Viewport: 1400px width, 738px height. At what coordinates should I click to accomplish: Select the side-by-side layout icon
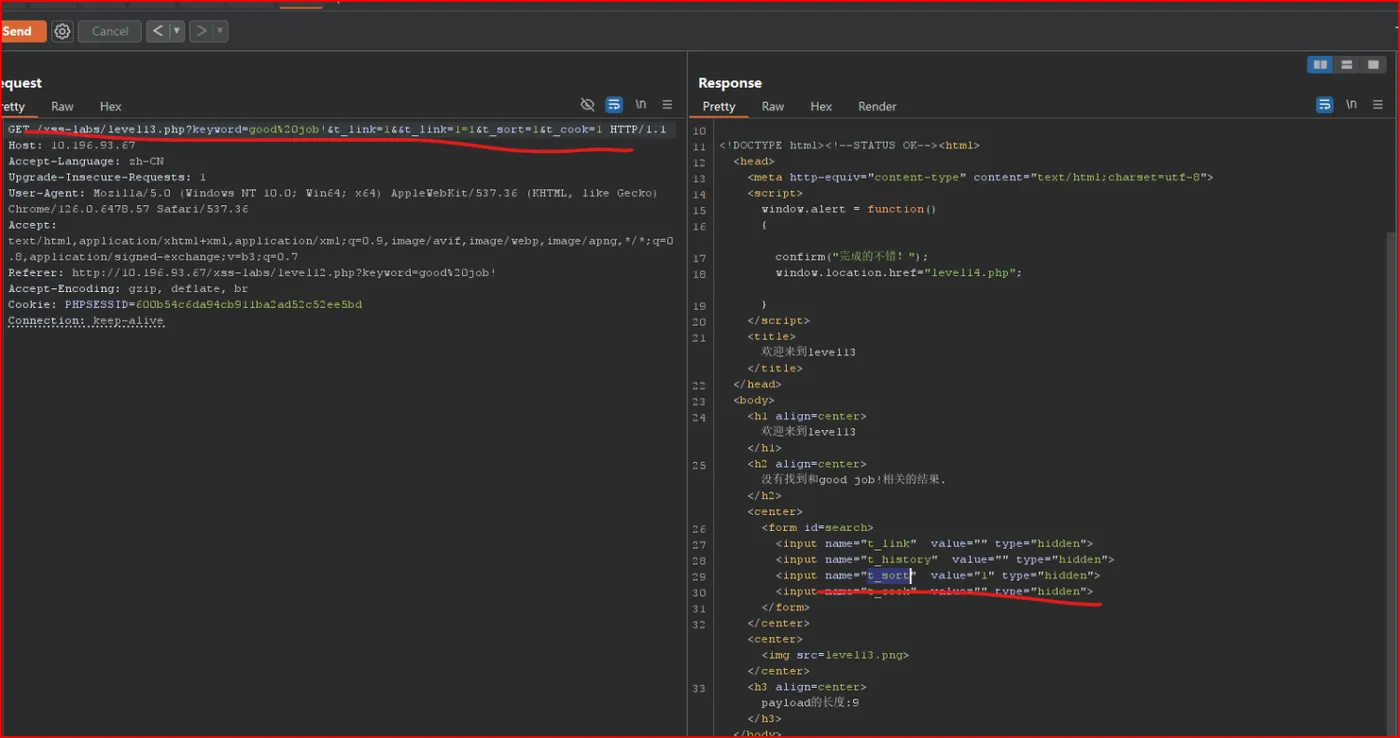click(x=1321, y=65)
